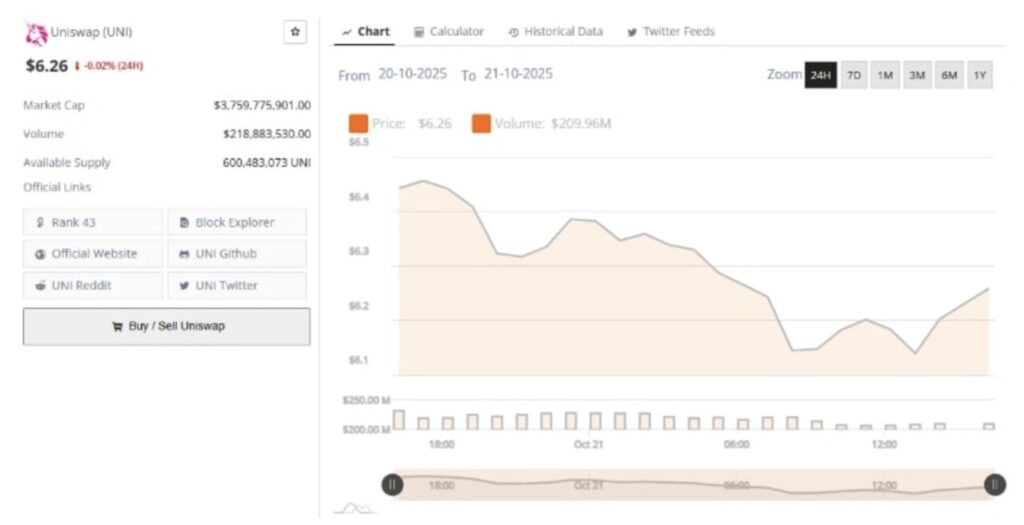
Task: Click the star favorite icon
Action: pos(294,32)
